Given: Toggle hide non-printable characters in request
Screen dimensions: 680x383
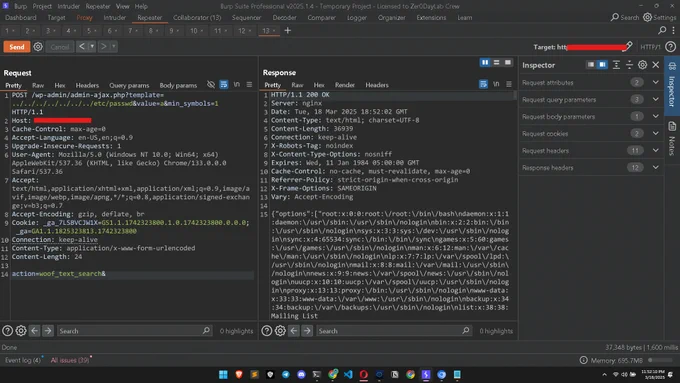Looking at the screenshot, I should (211, 85).
